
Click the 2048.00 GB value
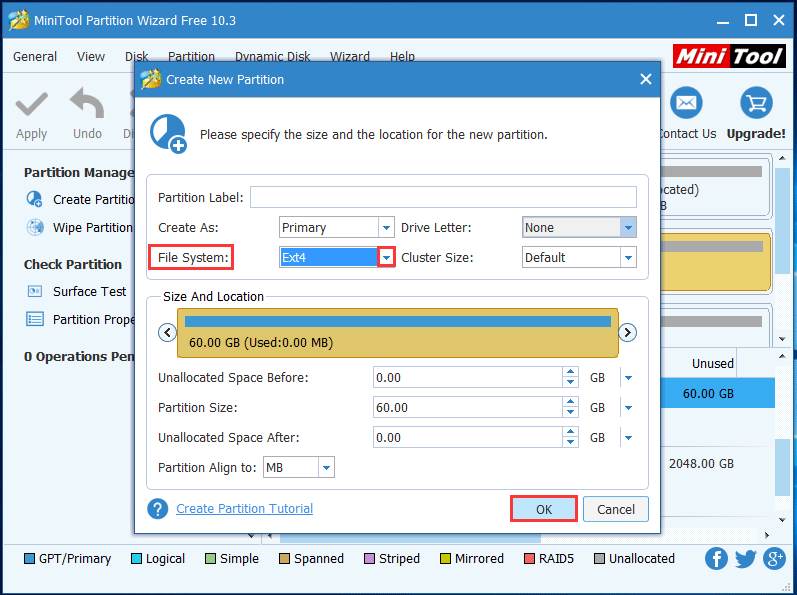[701, 463]
